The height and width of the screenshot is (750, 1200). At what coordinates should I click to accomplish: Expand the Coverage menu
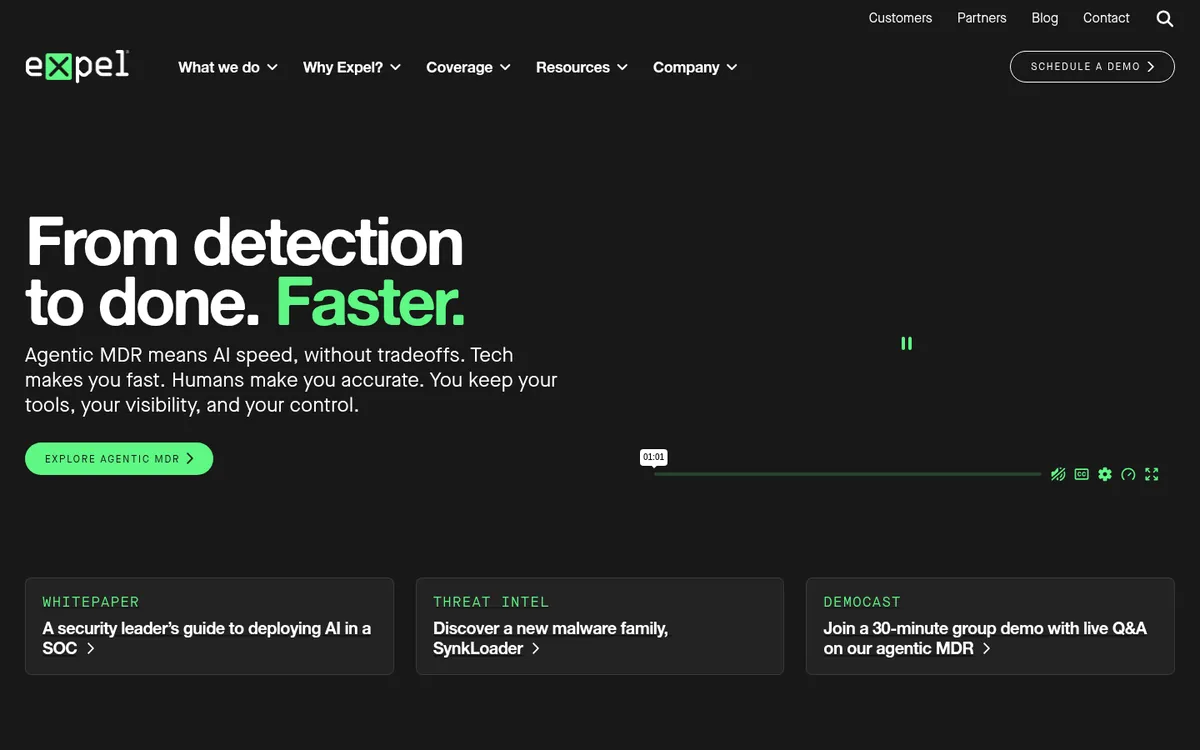point(469,67)
